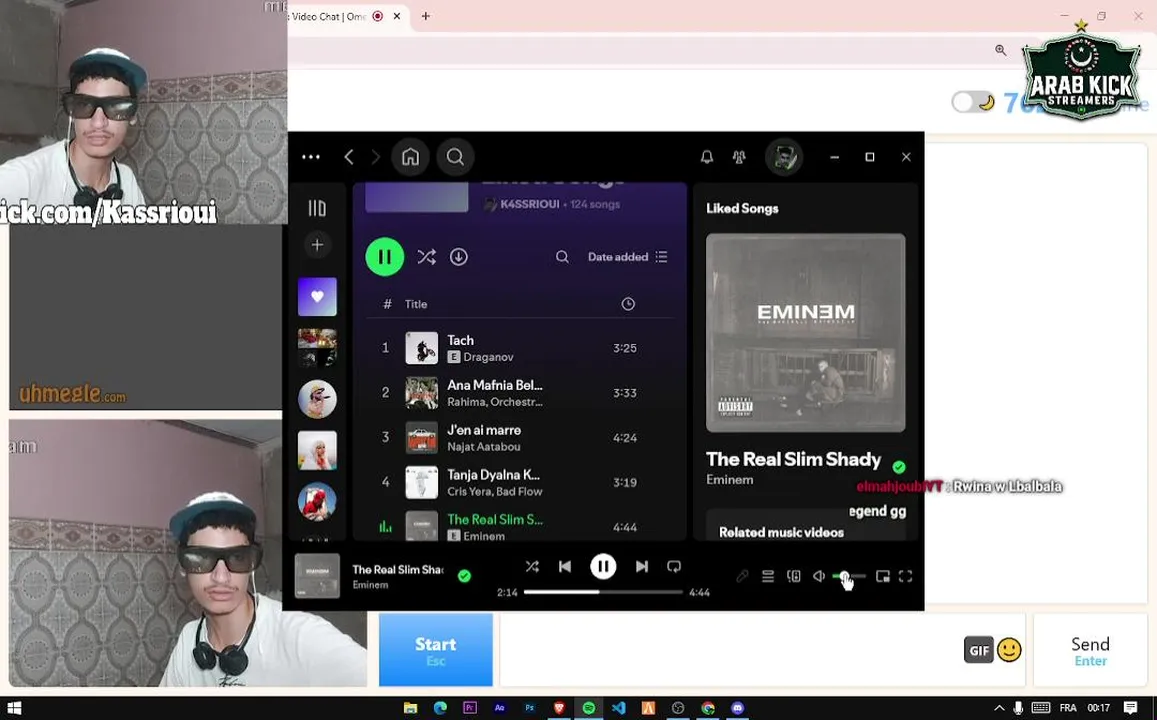Open The Real Slim Shady title link
Image resolution: width=1157 pixels, height=720 pixels.
pos(793,459)
